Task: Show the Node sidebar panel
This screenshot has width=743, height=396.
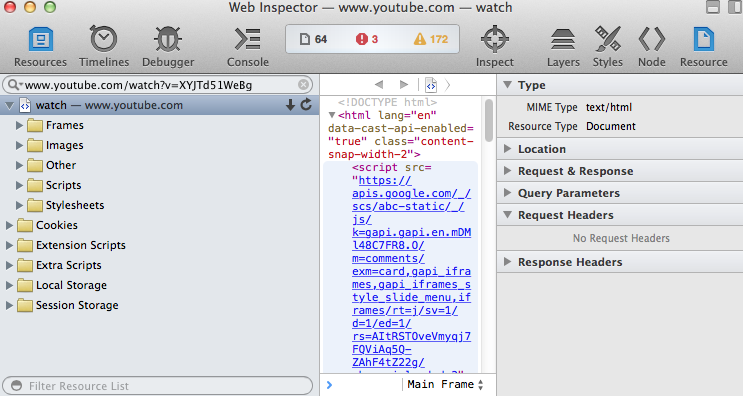Action: pos(652,47)
